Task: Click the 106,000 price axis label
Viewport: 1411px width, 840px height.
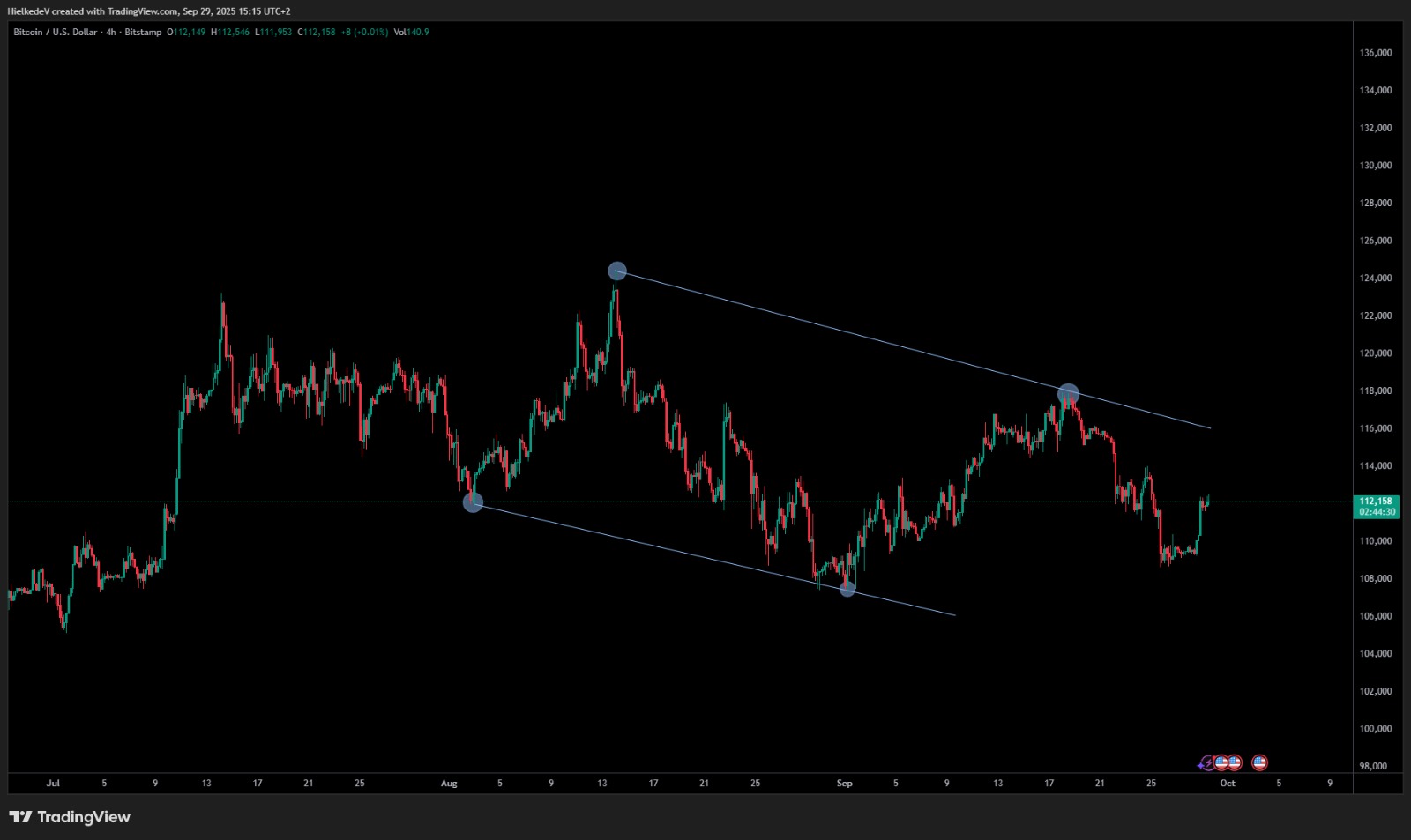Action: tap(1376, 616)
